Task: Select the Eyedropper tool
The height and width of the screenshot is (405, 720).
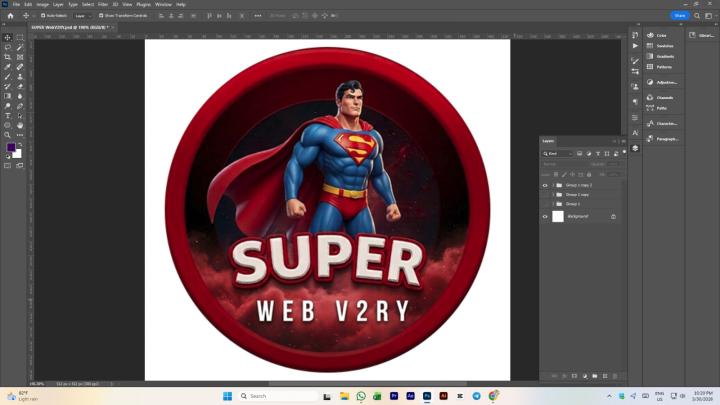Action: (7, 67)
